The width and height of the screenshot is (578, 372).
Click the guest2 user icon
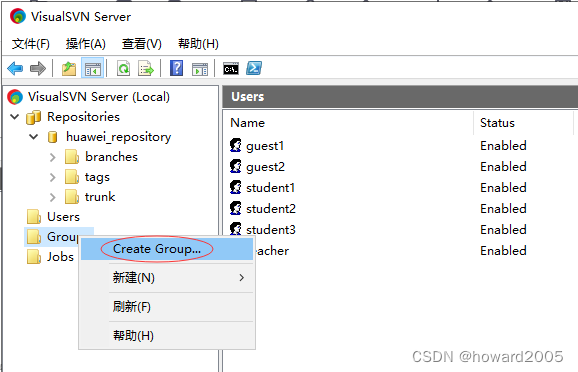(236, 167)
